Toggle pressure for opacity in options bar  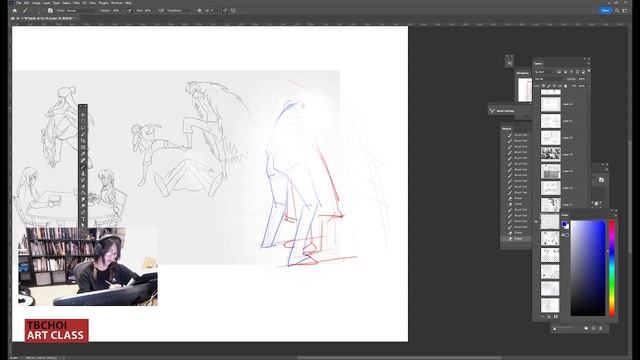coord(129,11)
